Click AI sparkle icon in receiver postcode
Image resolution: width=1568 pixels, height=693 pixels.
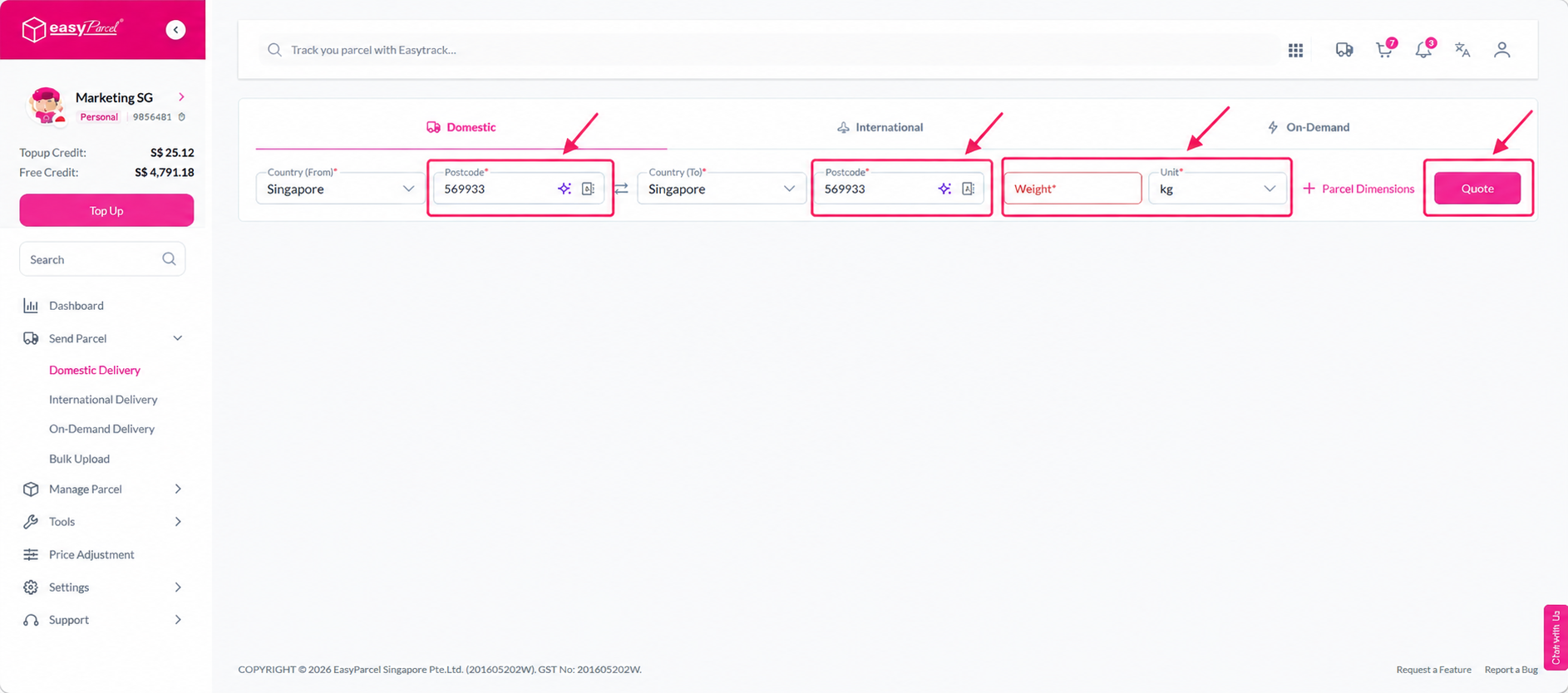click(944, 189)
